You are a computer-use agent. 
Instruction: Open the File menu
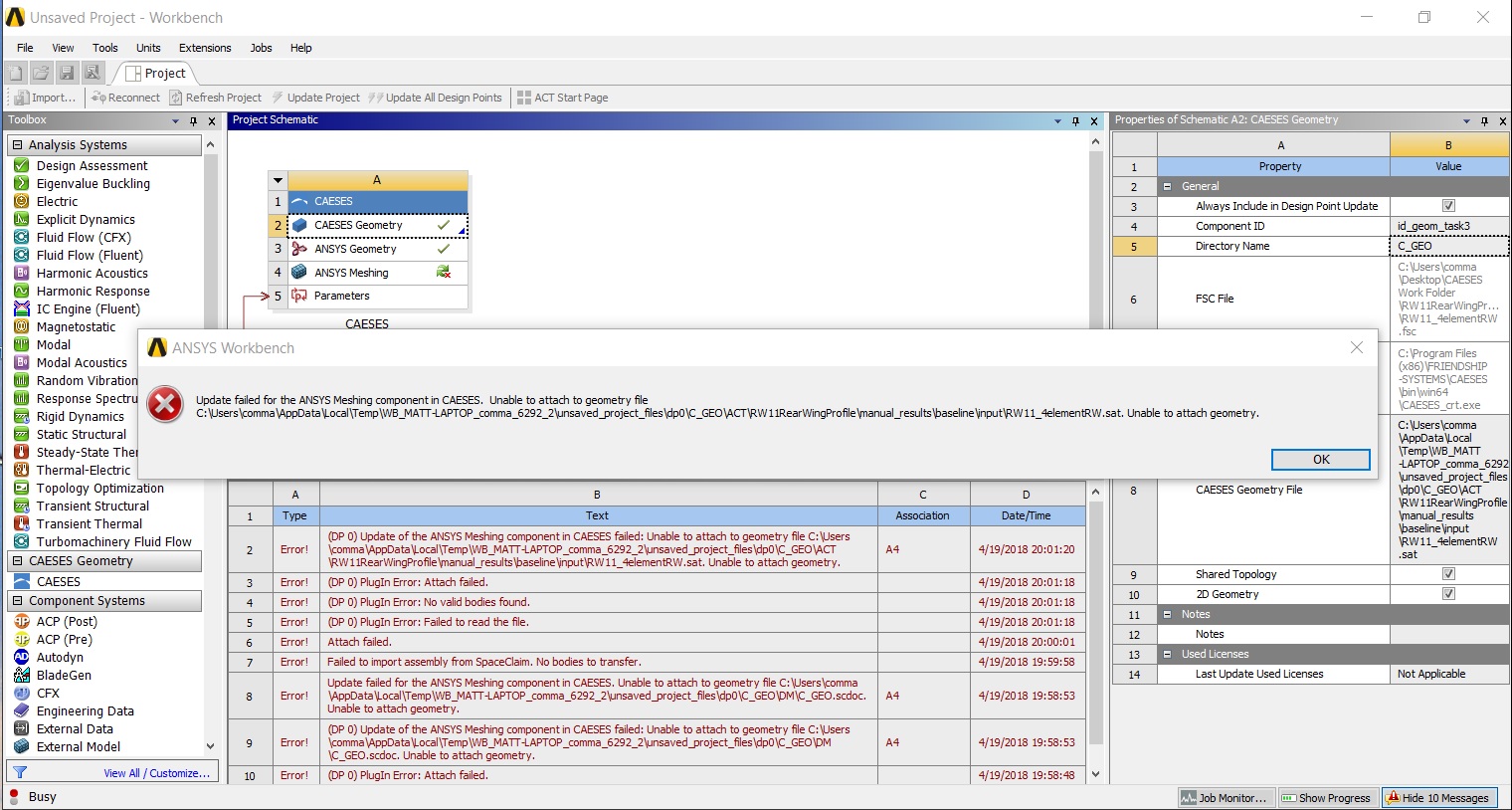(x=25, y=48)
